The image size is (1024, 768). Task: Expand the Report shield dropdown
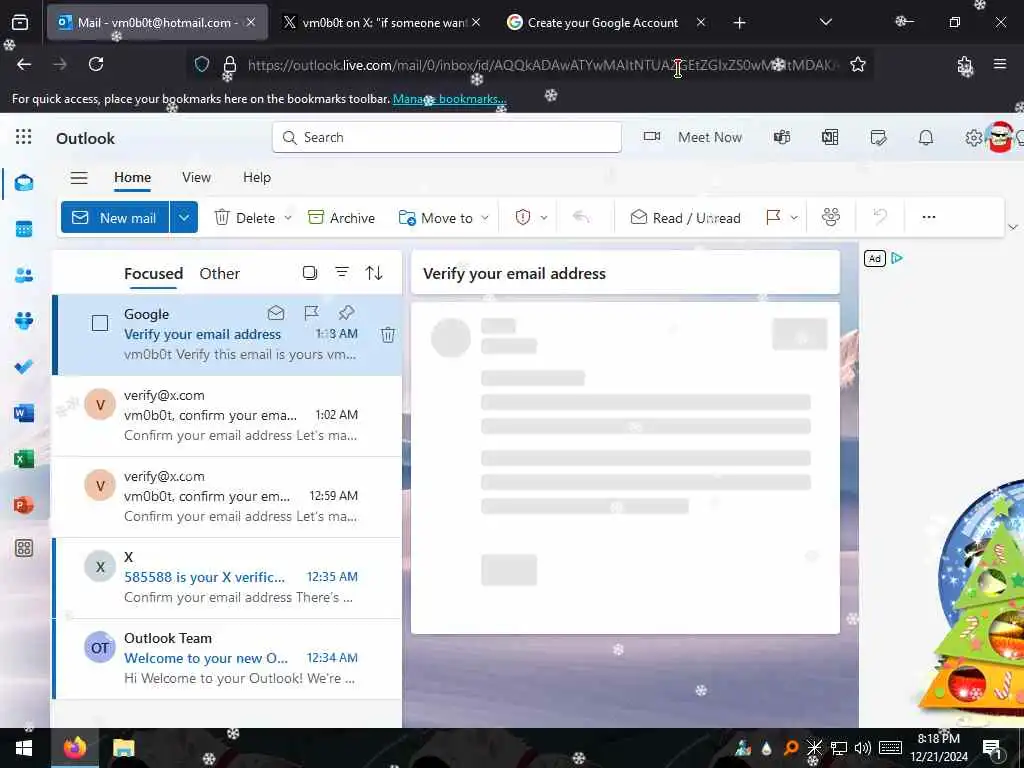coord(544,218)
